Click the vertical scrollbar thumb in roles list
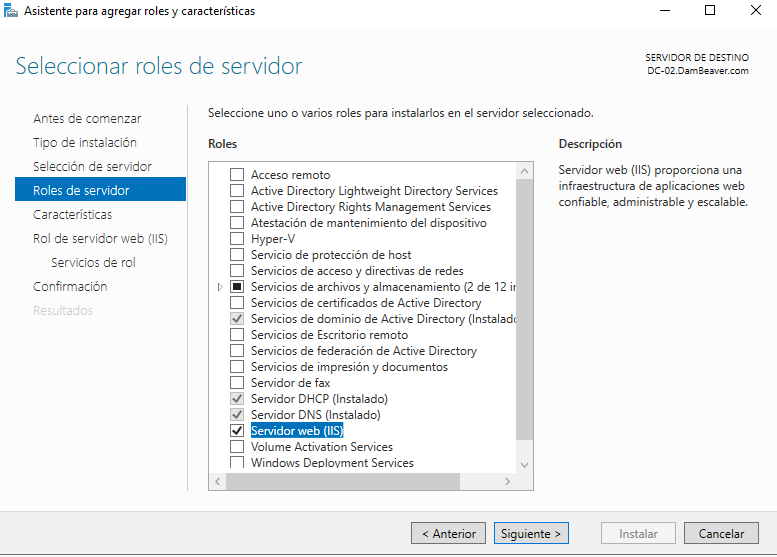The image size is (777, 557). coord(524,309)
